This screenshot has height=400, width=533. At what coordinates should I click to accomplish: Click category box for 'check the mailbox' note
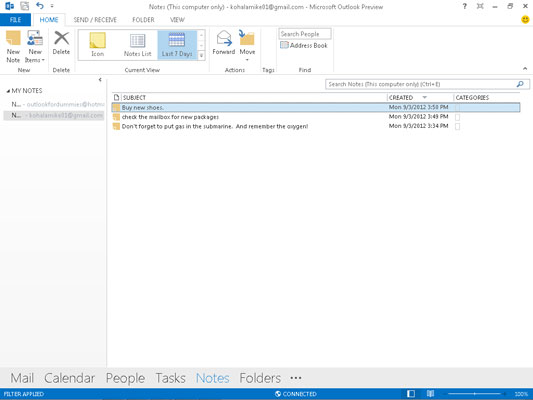(x=458, y=117)
